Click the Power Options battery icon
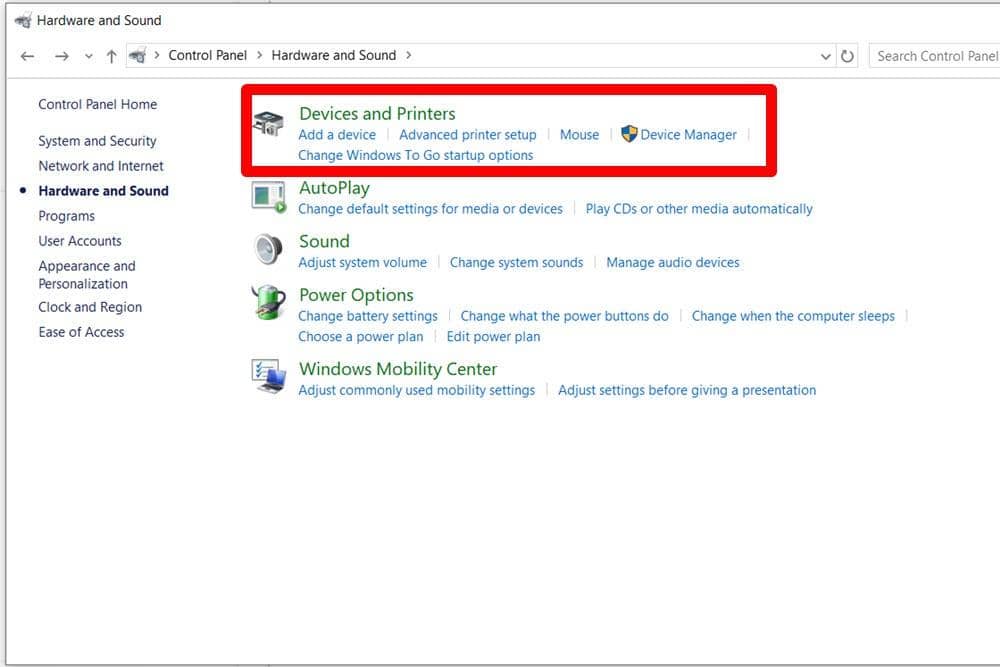The width and height of the screenshot is (1000, 667). [268, 304]
